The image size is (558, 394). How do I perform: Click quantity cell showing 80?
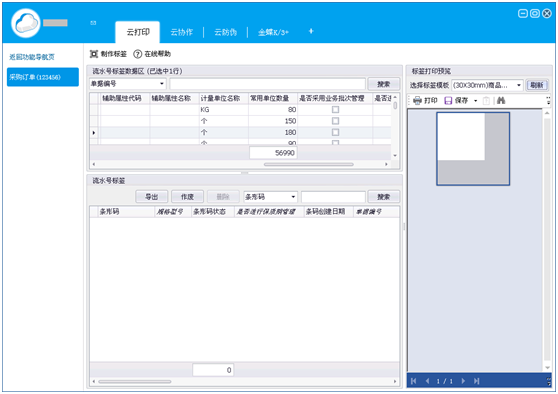pos(273,110)
